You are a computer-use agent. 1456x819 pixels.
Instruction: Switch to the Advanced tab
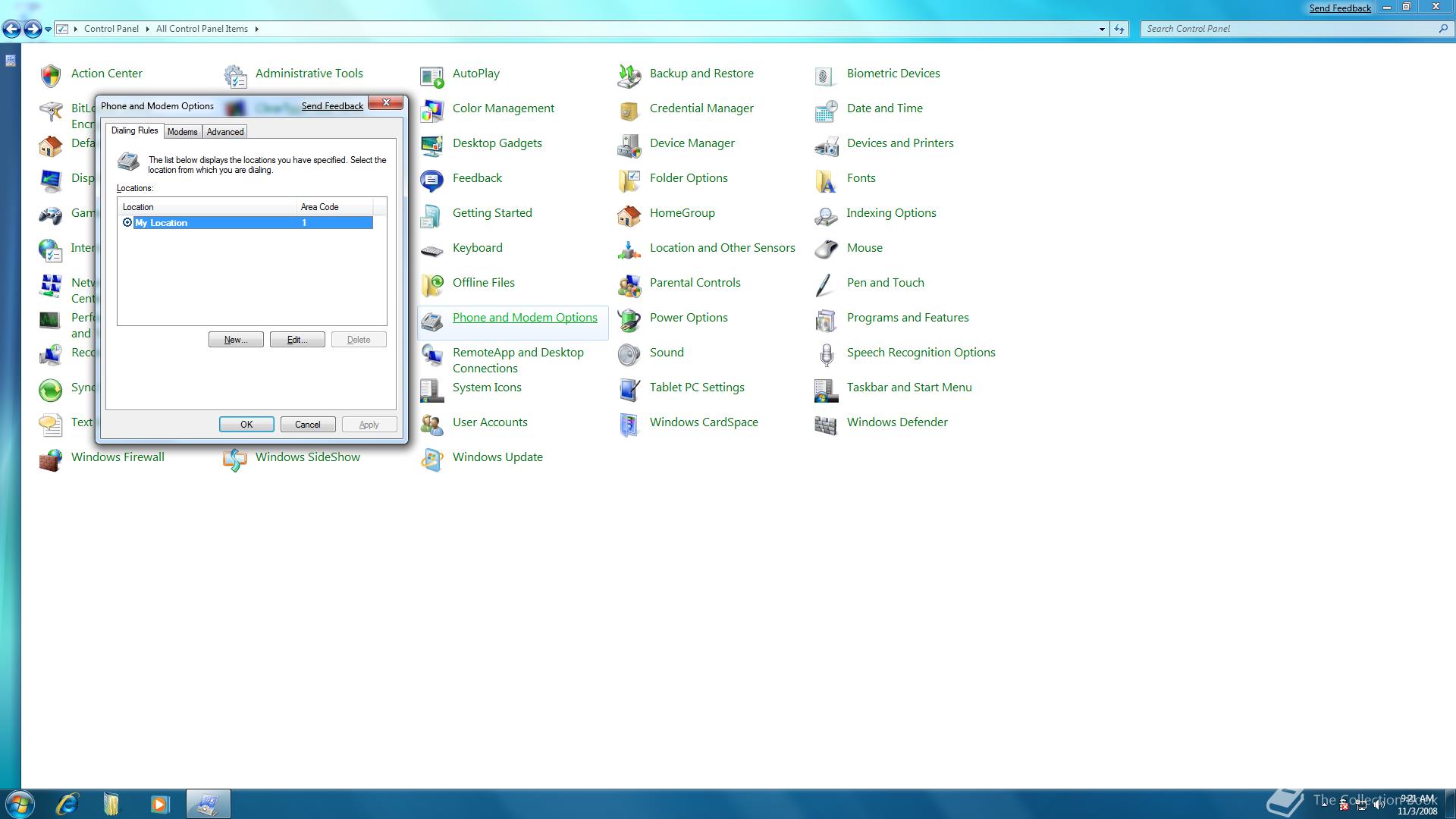point(225,132)
